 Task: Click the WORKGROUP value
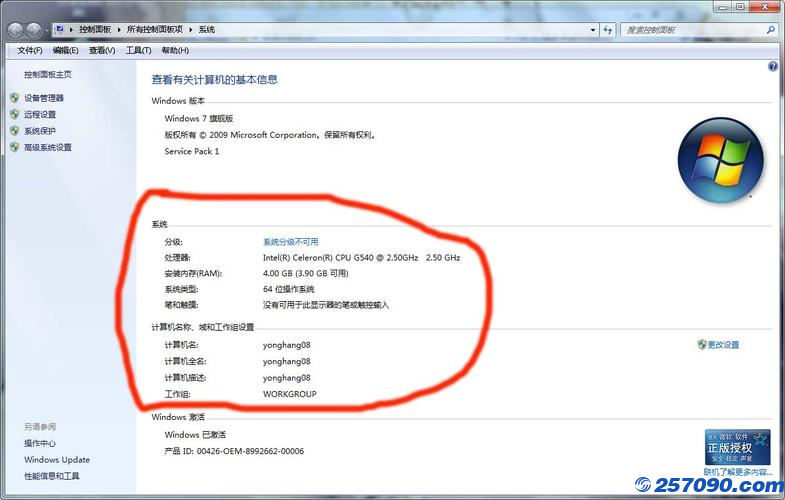290,394
